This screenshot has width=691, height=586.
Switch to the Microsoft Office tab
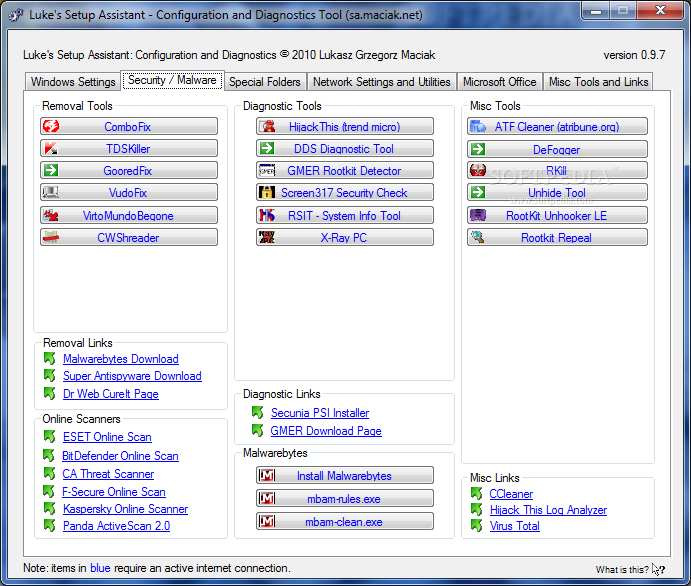(500, 82)
